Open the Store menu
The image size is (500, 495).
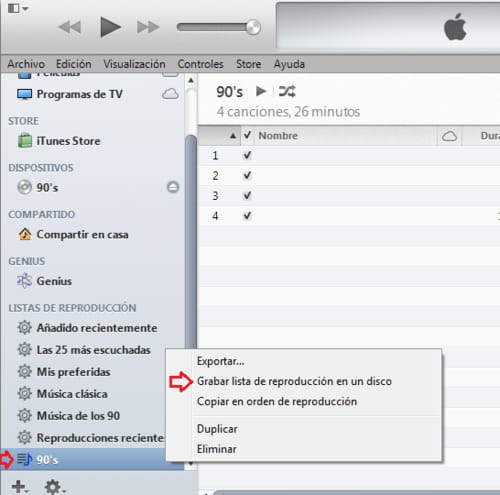click(x=248, y=64)
